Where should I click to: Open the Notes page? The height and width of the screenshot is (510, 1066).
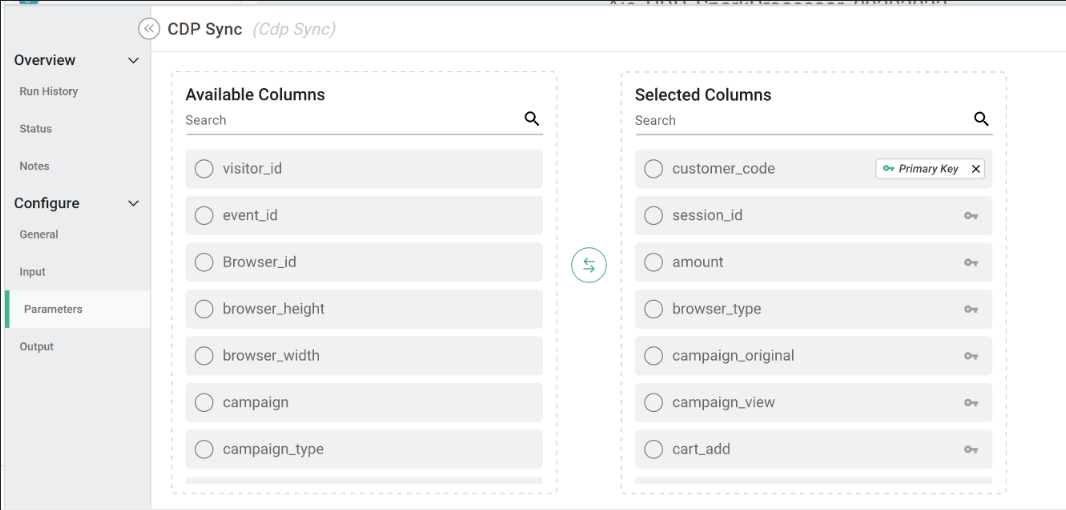[34, 166]
